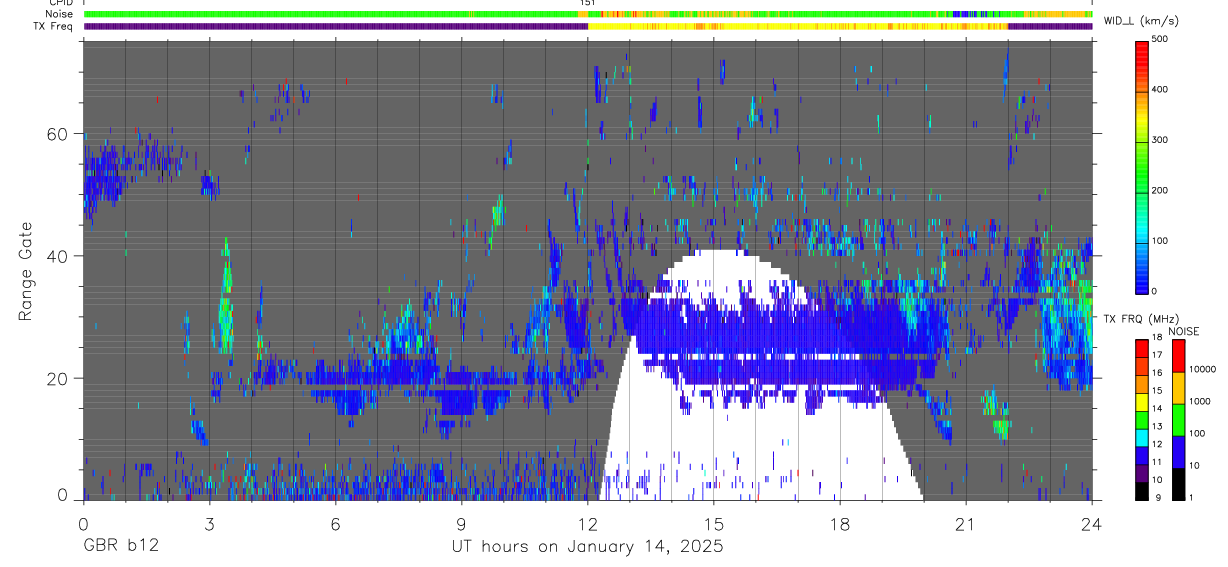Click the 12 hour tick on the time axis

click(x=587, y=523)
